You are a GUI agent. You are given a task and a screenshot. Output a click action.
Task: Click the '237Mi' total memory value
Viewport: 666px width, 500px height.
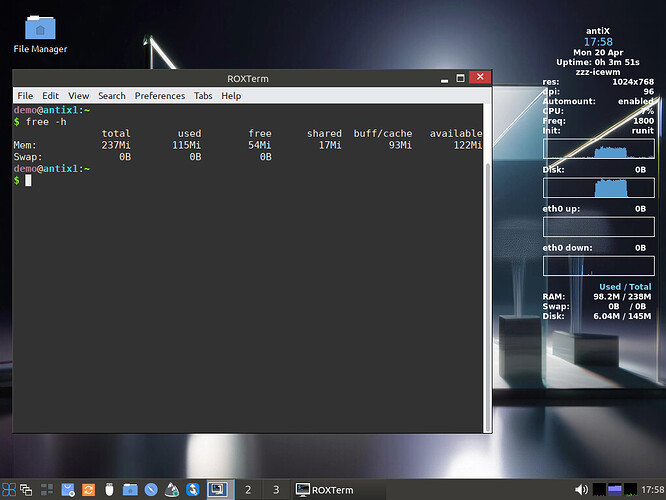pos(116,145)
